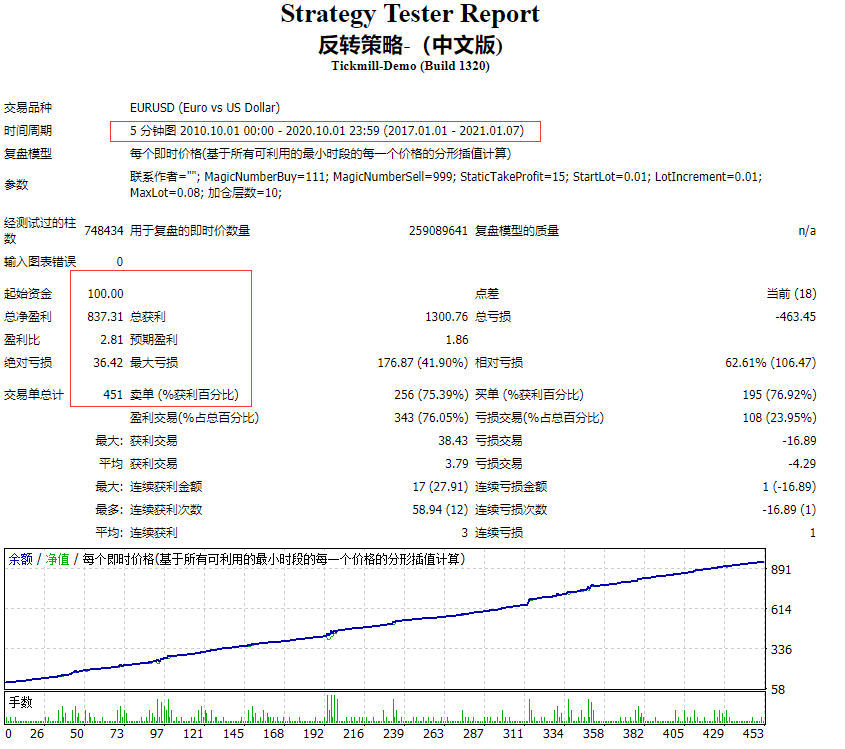Screen dimensions: 845x749
Task: Click x-axis tick label 453
Action: pyautogui.click(x=753, y=734)
